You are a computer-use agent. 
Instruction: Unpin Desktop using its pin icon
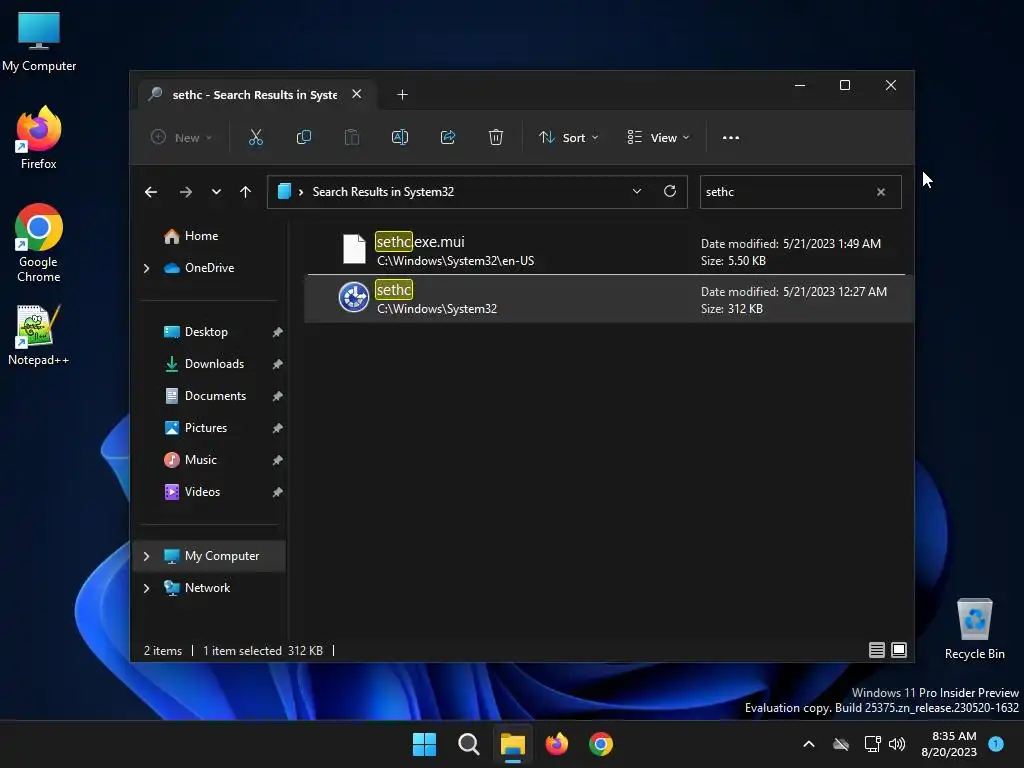[278, 332]
